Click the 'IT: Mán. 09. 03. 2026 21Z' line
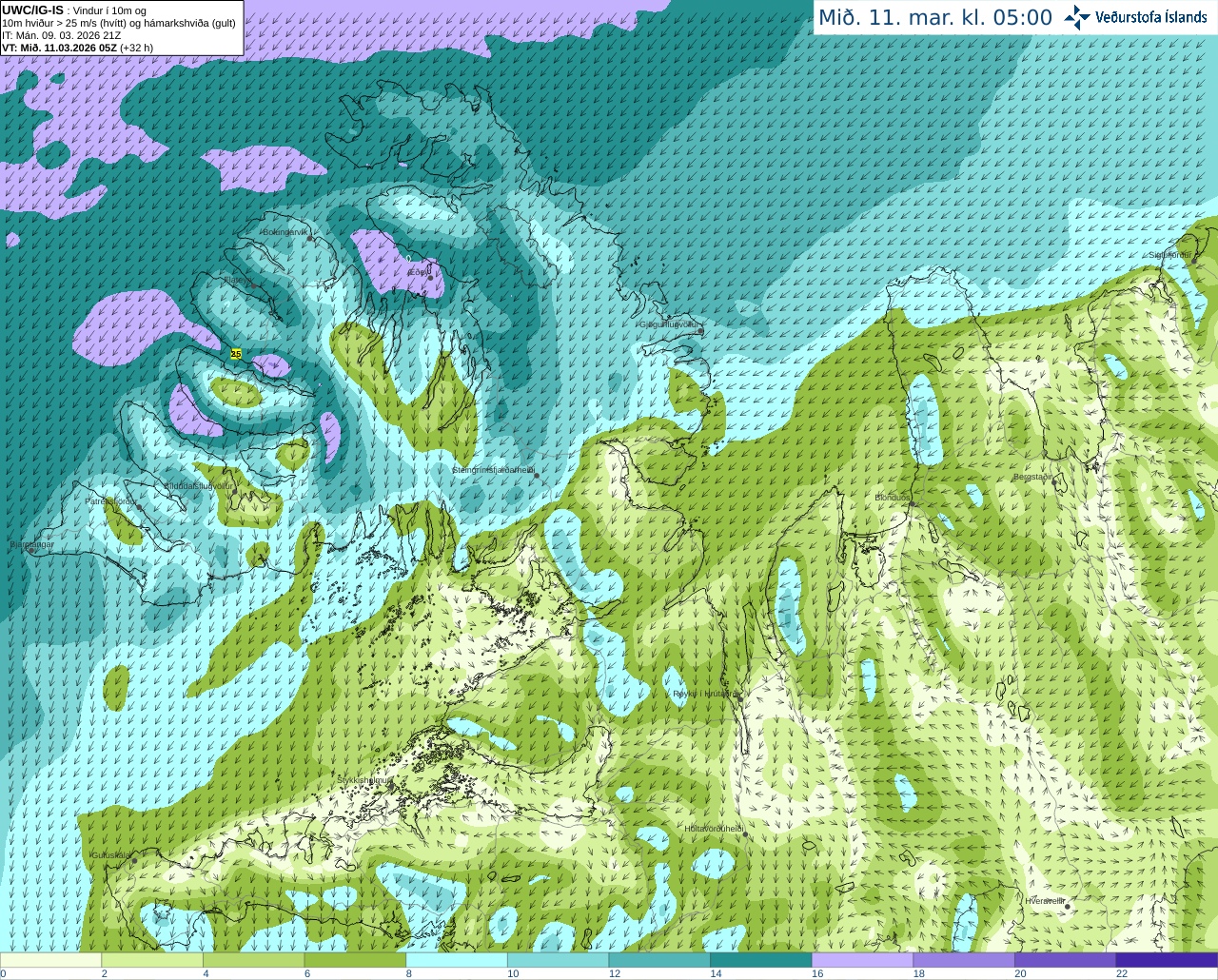Image resolution: width=1218 pixels, height=980 pixels. [x=62, y=35]
